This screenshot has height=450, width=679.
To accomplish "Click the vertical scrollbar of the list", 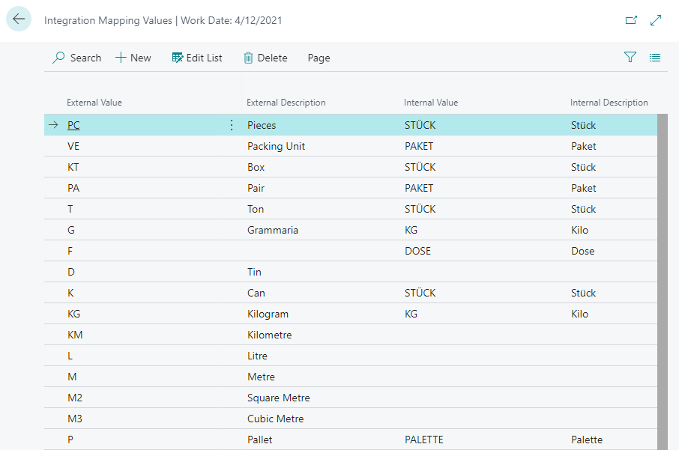I will tap(662, 282).
